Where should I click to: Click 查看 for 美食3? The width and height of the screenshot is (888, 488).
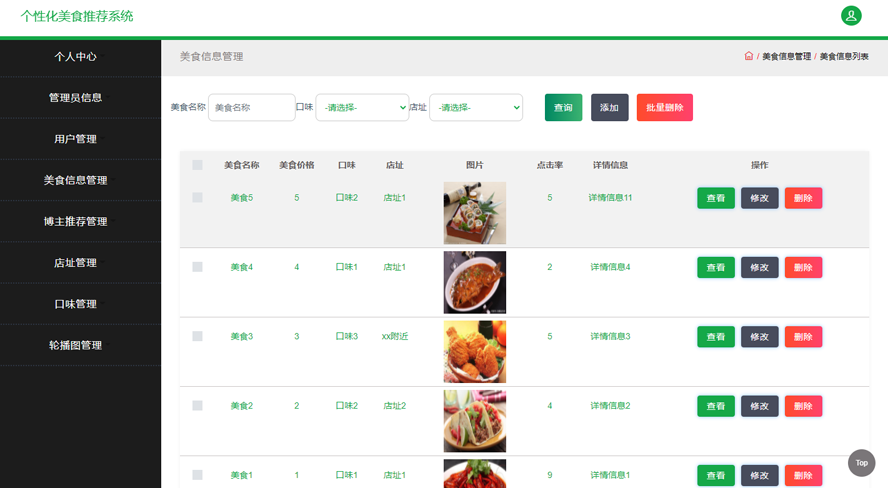(716, 336)
